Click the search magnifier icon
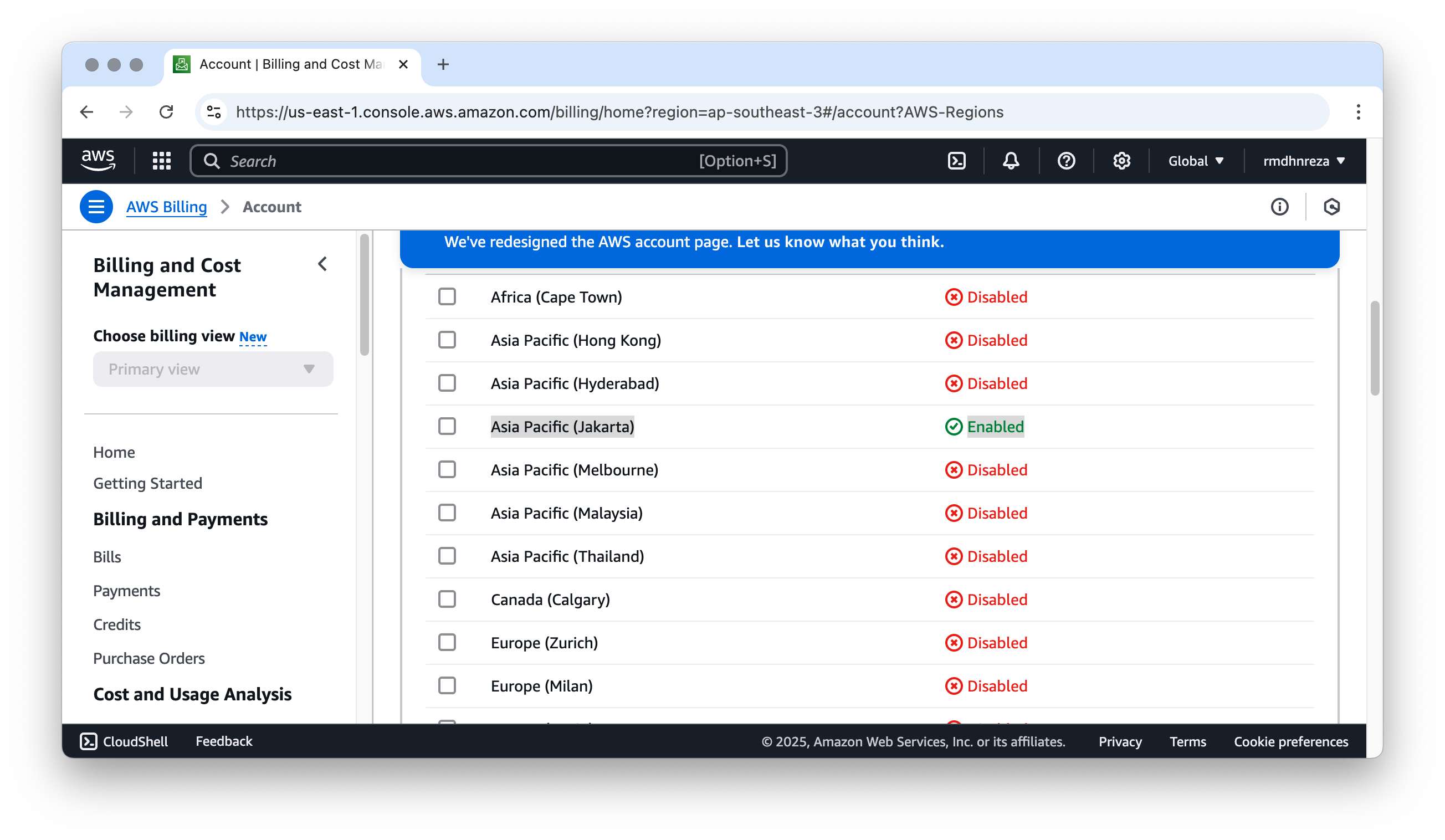The image size is (1445, 840). click(x=212, y=161)
